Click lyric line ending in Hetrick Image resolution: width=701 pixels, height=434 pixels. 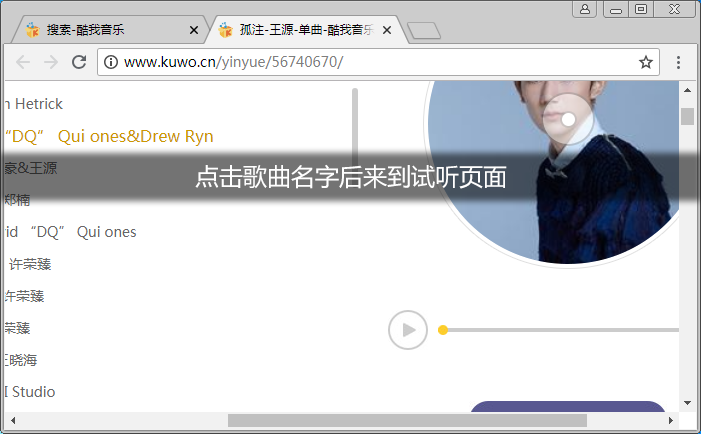pyautogui.click(x=34, y=104)
